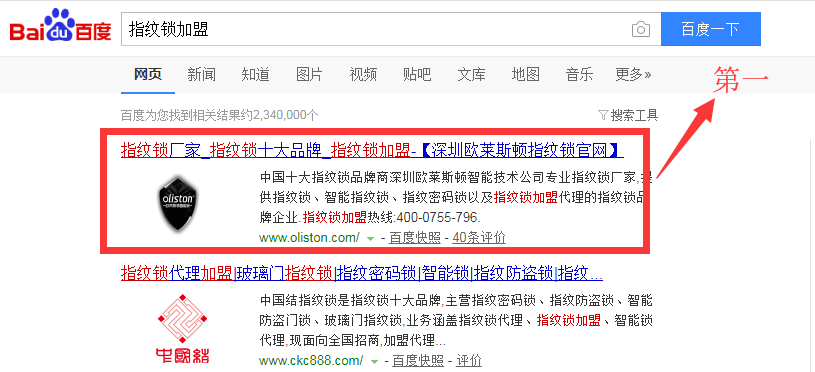Click the Baidu logo

click(x=60, y=26)
